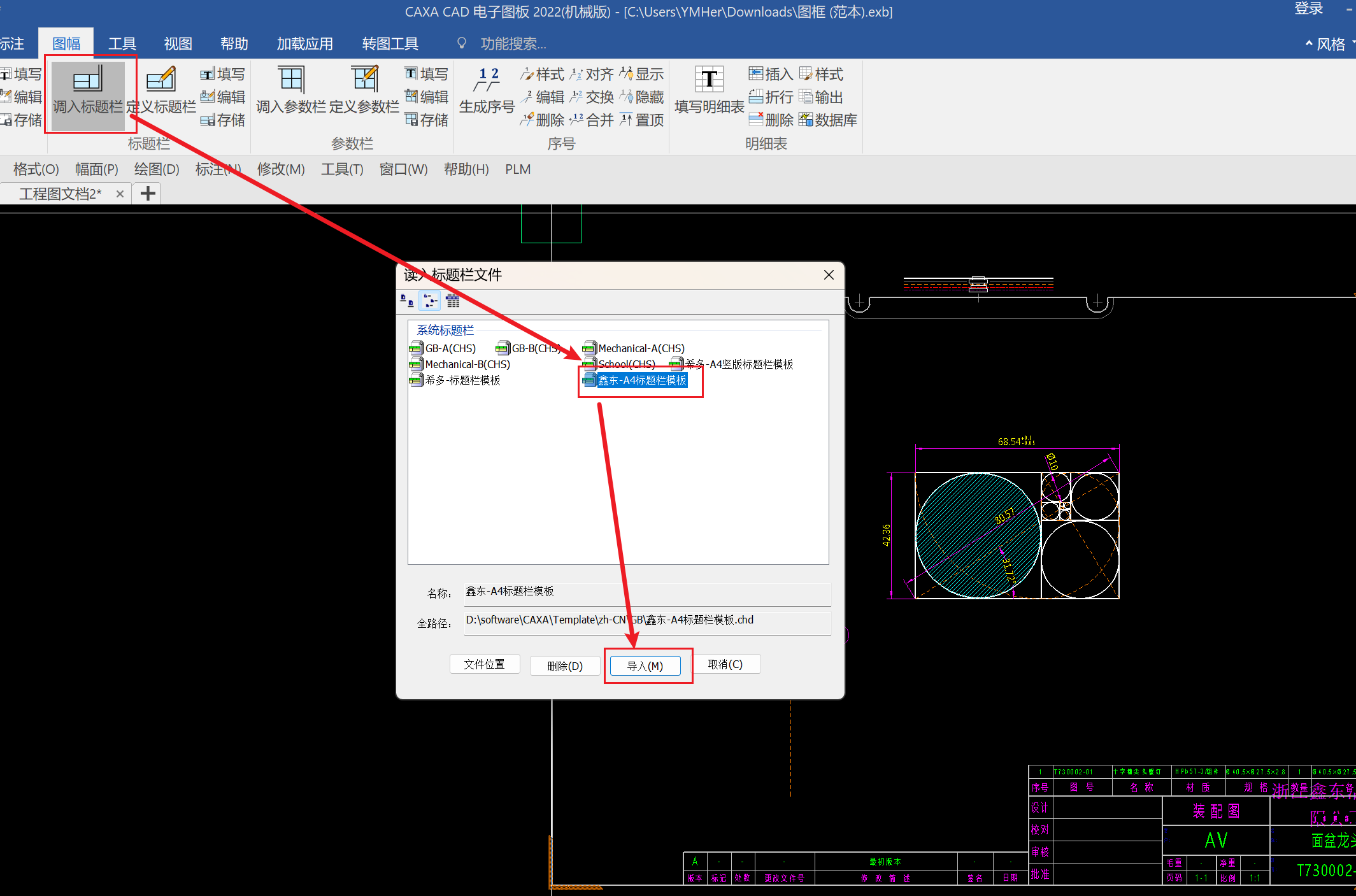Click 存储 in the 标题栏 group
The image size is (1356, 896).
pyautogui.click(x=223, y=120)
